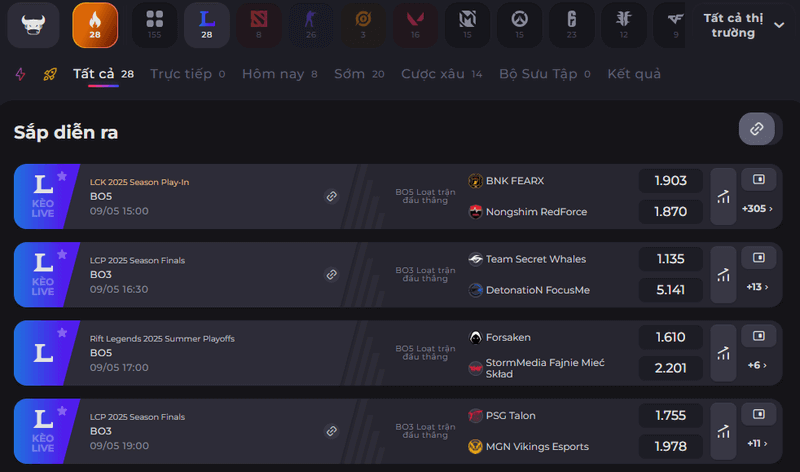This screenshot has width=800, height=472.
Task: Toggle favorite star on Forsaken match
Action: pos(62,332)
